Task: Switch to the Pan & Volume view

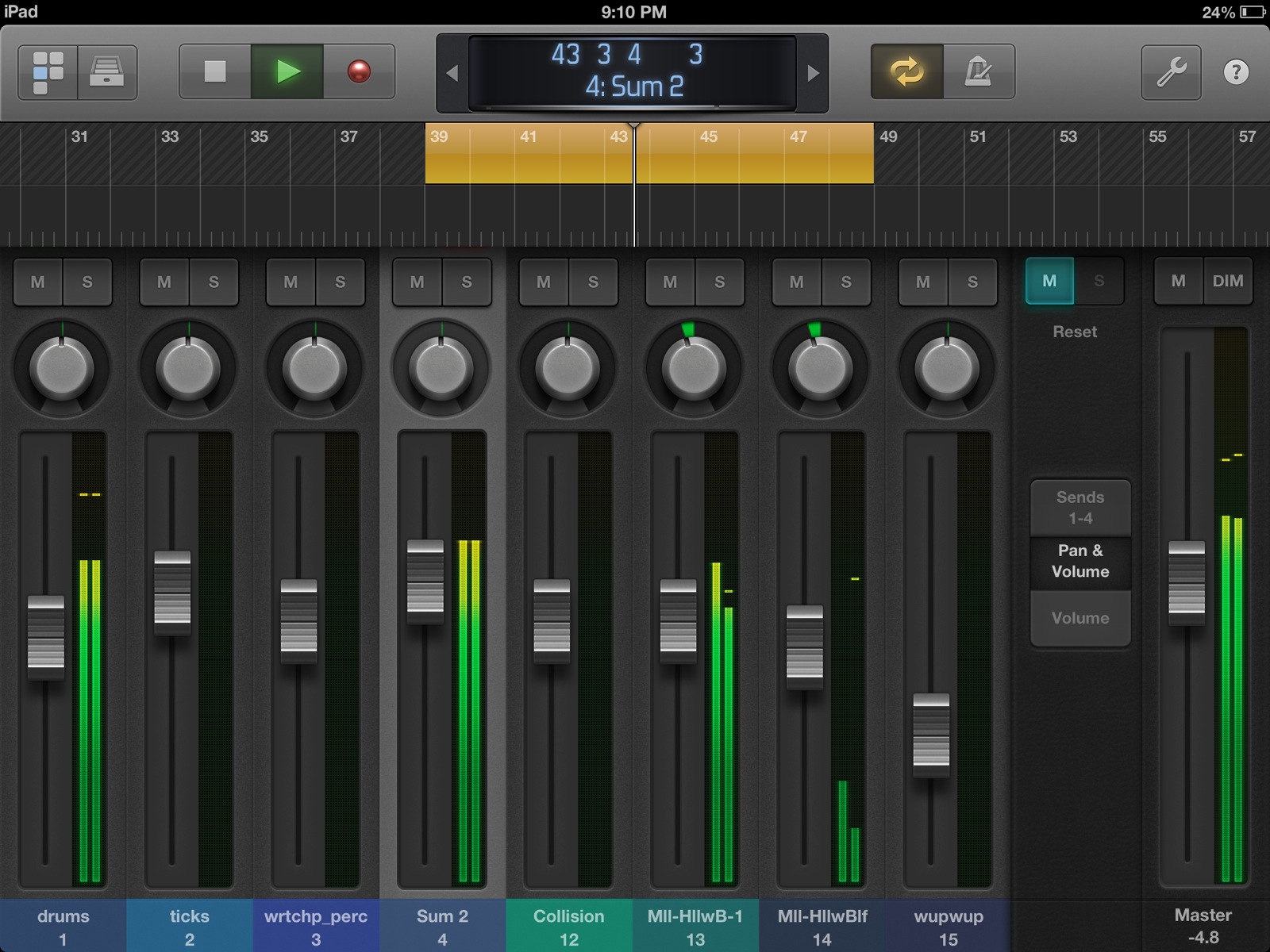Action: coord(1079,562)
